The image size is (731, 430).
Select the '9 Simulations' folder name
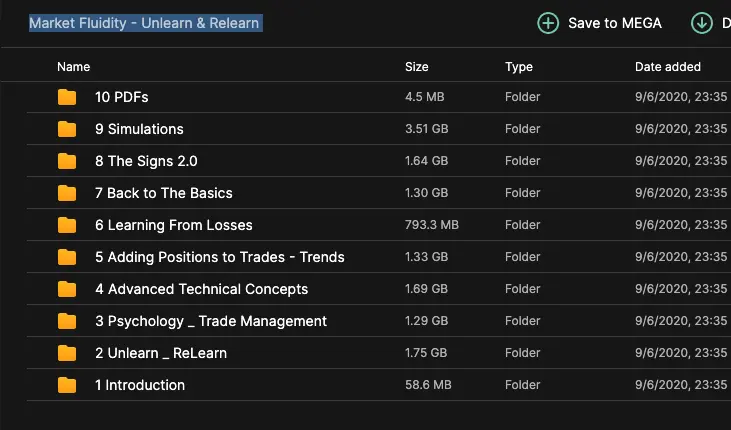pyautogui.click(x=139, y=129)
